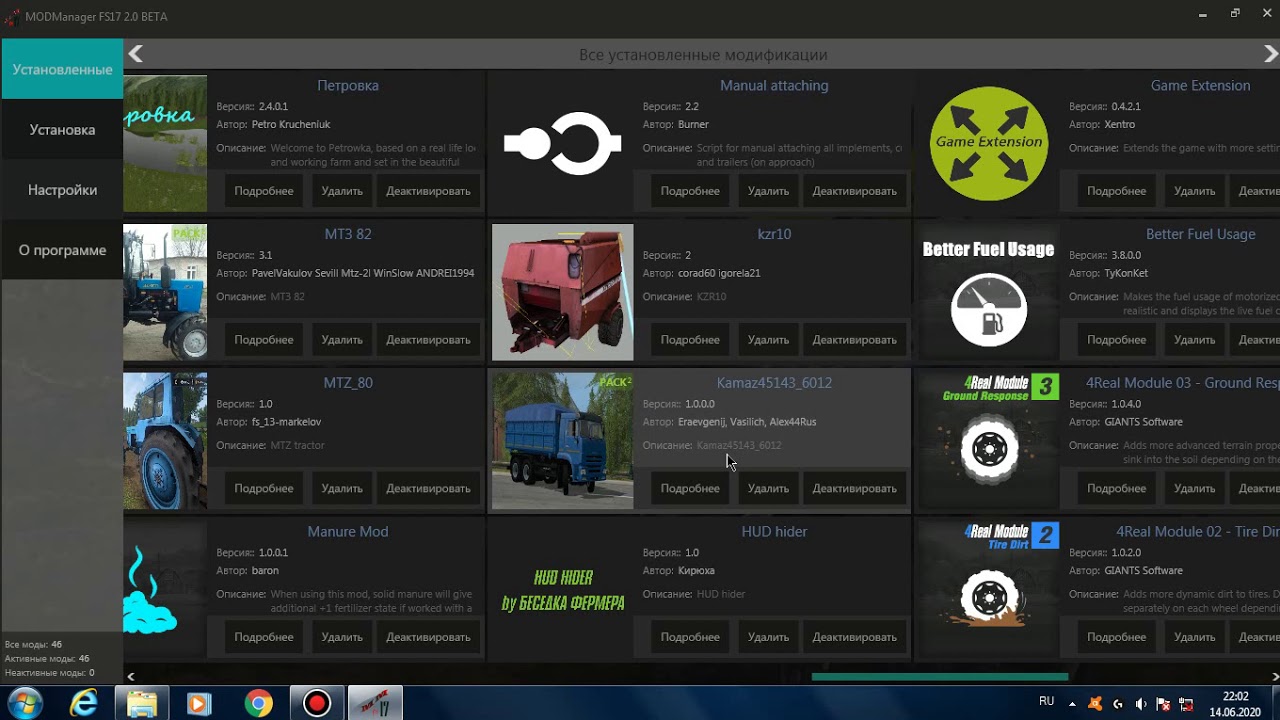The width and height of the screenshot is (1280, 720).
Task: Show details for Better Fuel Usage
Action: point(1116,340)
